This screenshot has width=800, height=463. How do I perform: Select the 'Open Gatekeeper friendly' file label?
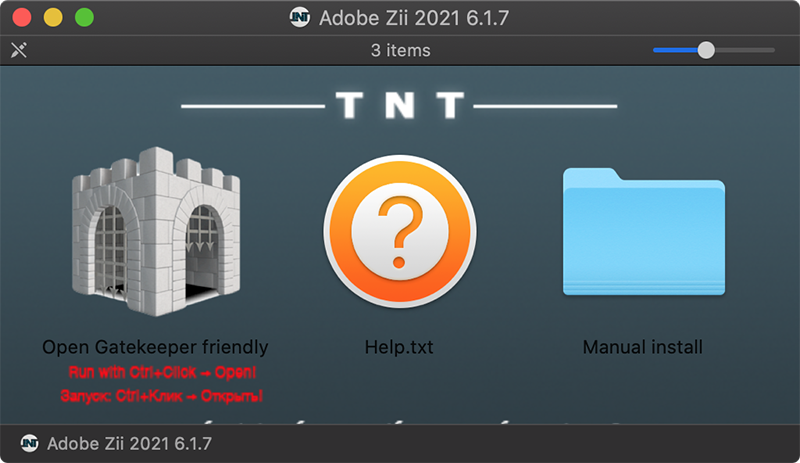[x=155, y=347]
